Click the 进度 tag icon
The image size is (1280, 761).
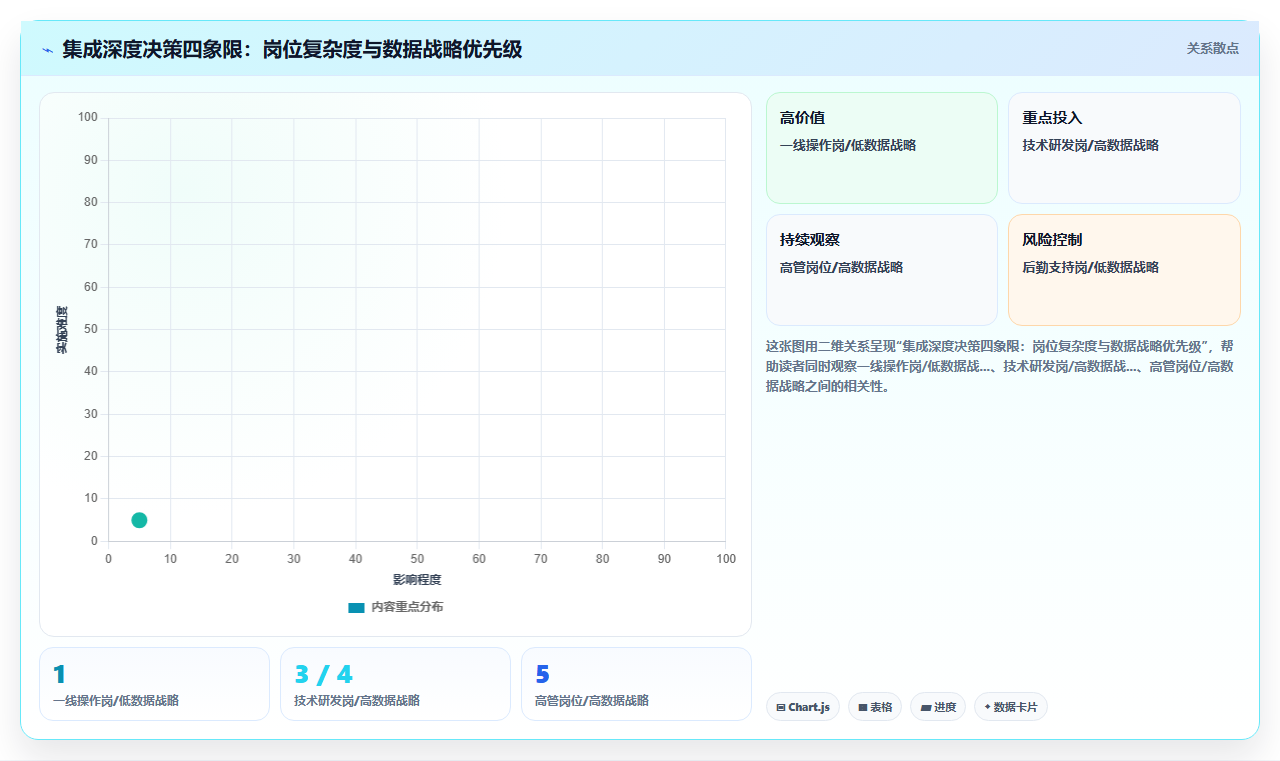tap(926, 707)
